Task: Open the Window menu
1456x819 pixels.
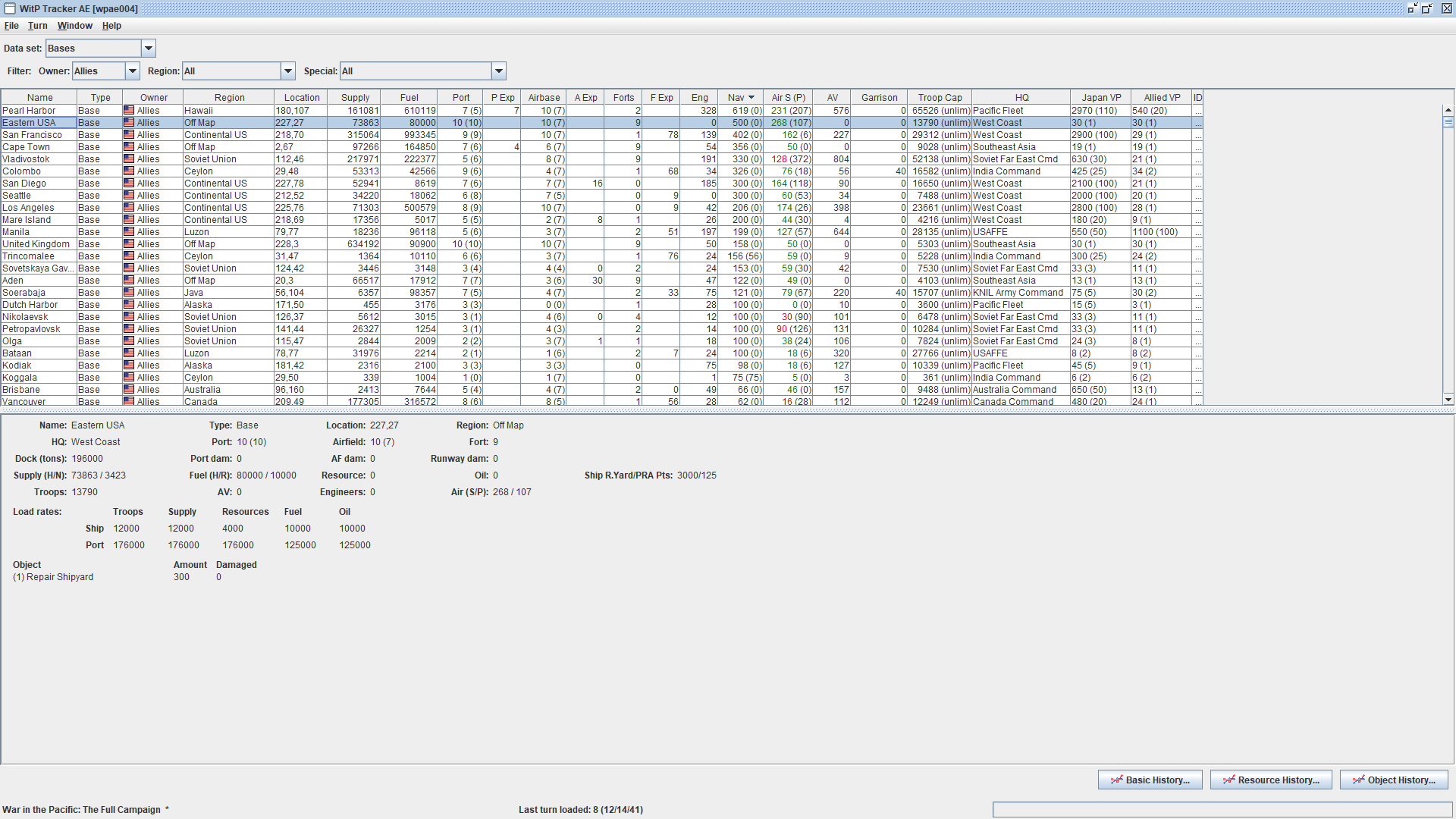Action: (75, 26)
